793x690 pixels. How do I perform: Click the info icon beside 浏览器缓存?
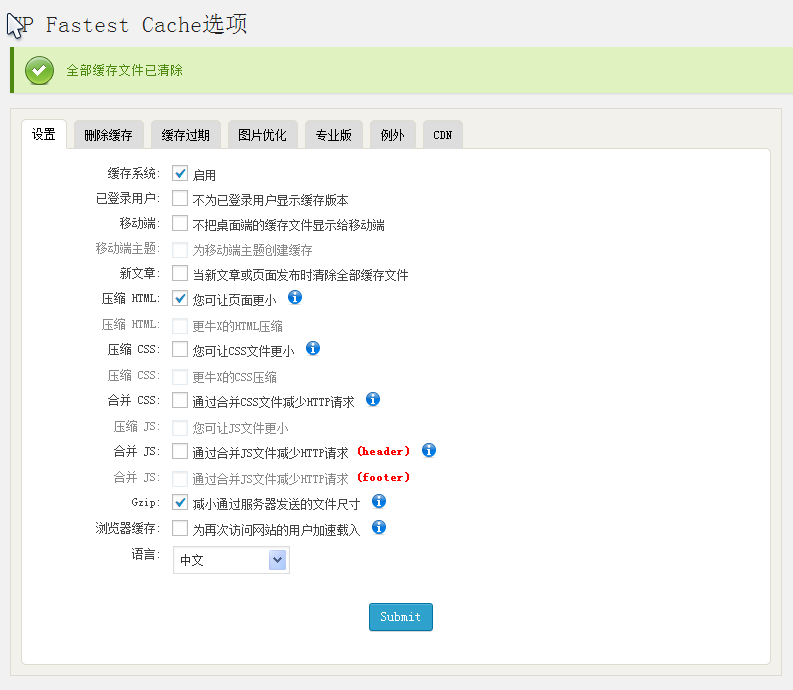coord(379,527)
